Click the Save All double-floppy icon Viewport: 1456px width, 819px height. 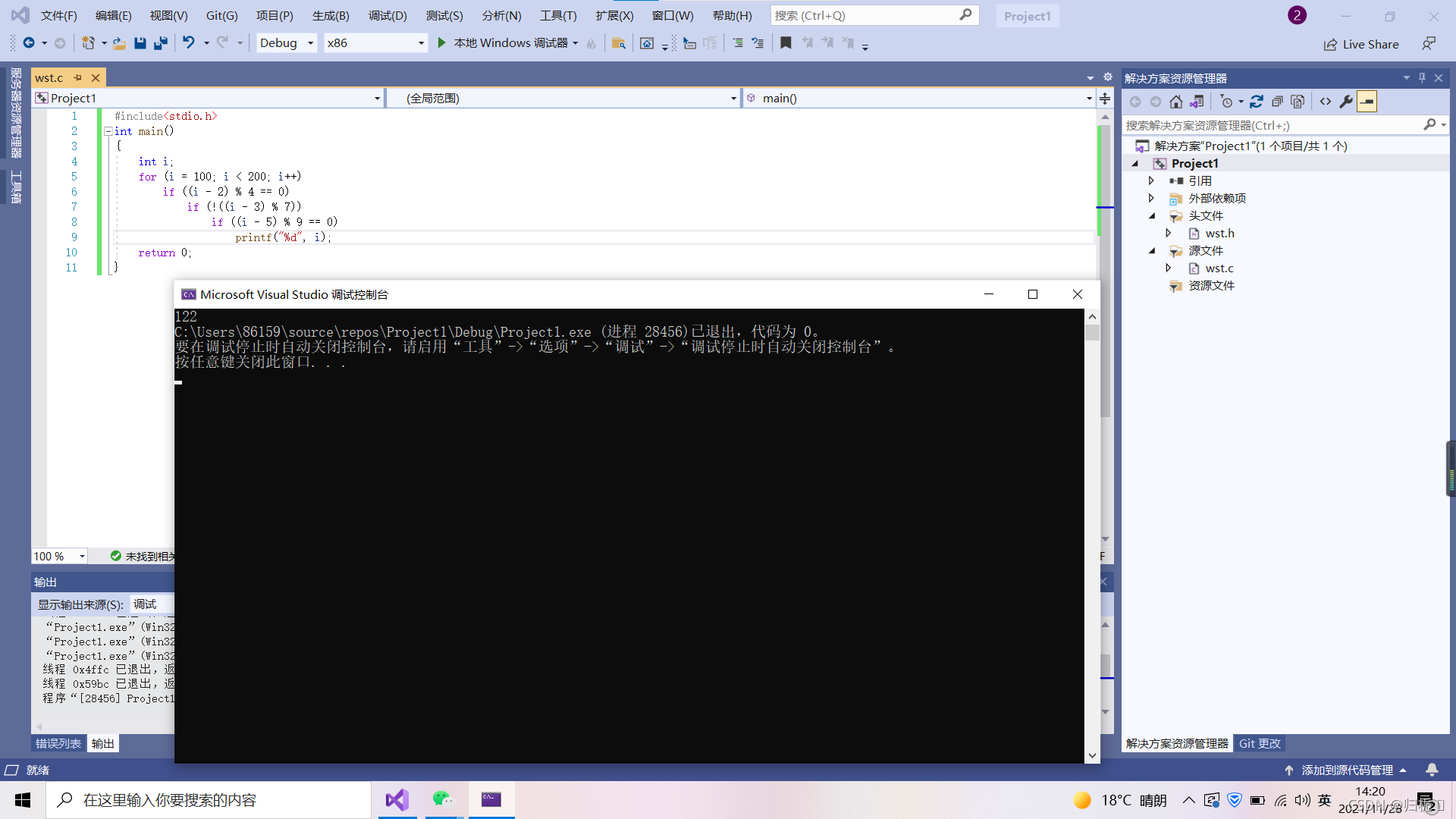160,43
